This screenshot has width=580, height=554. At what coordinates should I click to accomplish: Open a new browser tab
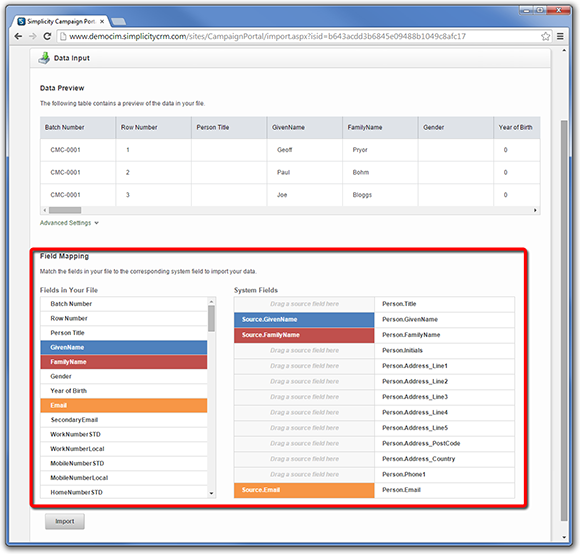pos(119,21)
